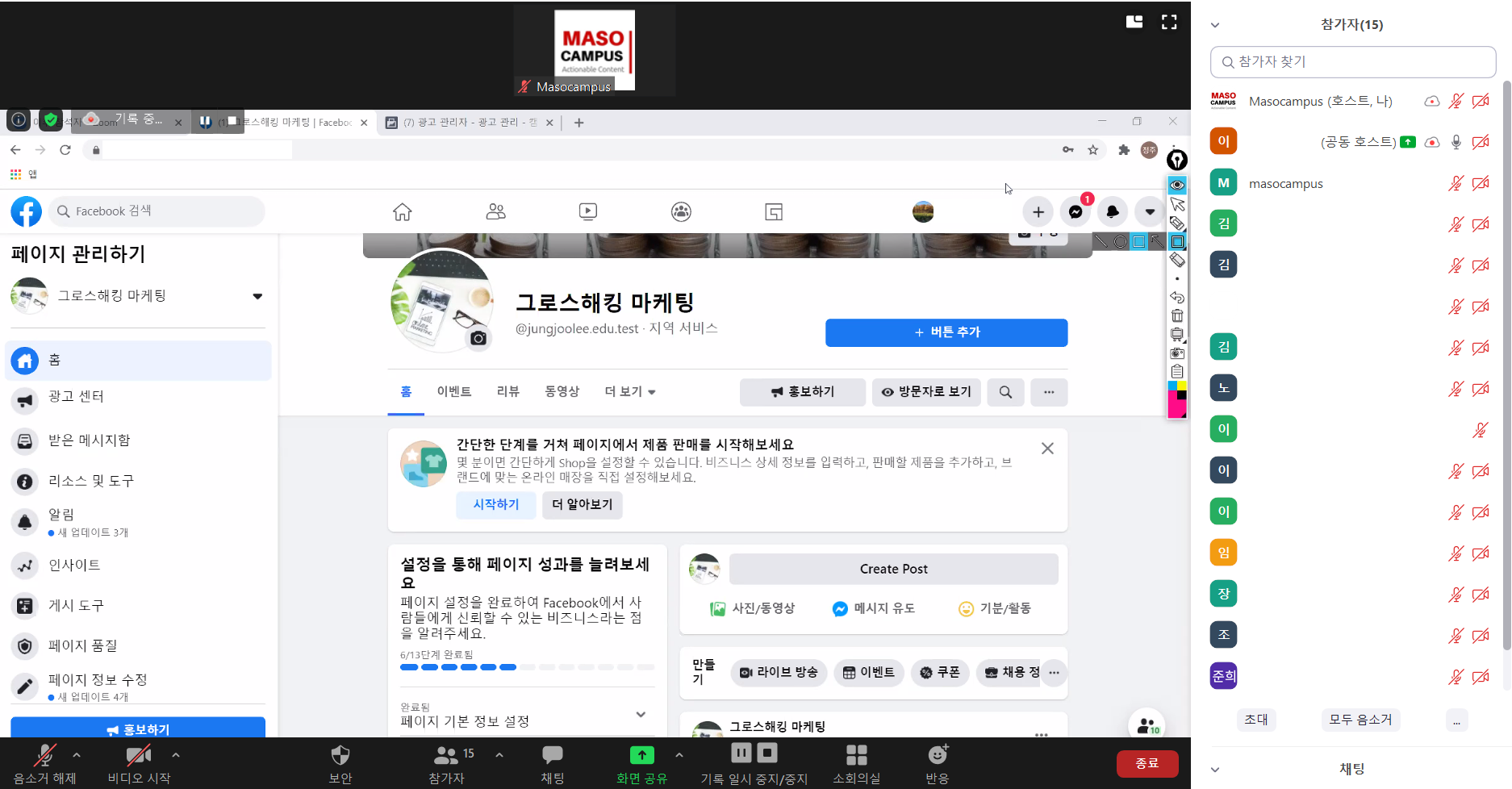Click the Facebook home icon in top navigation
Image resolution: width=1512 pixels, height=789 pixels.
(402, 212)
